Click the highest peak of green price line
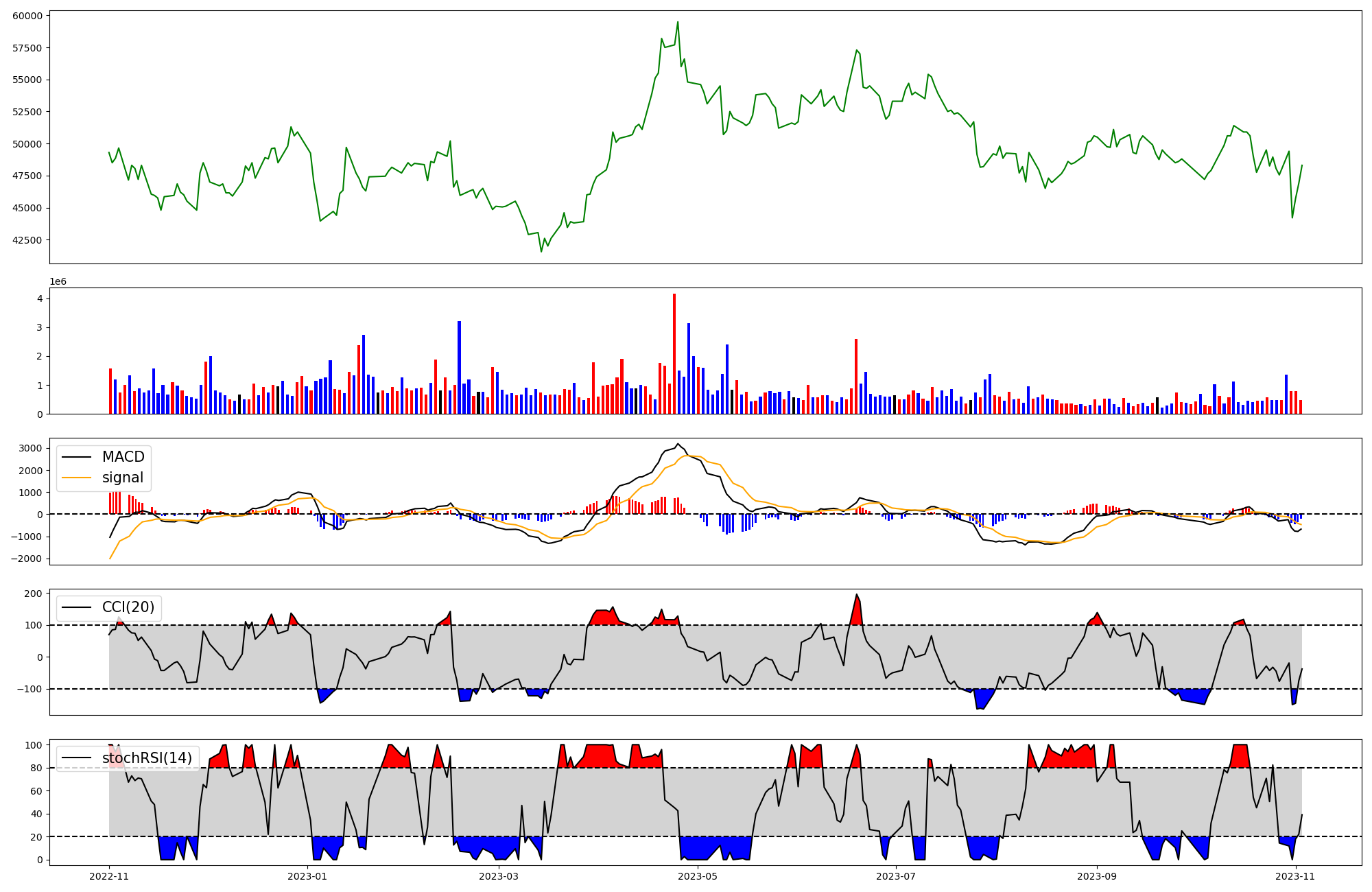The width and height of the screenshot is (1372, 892). 678,22
